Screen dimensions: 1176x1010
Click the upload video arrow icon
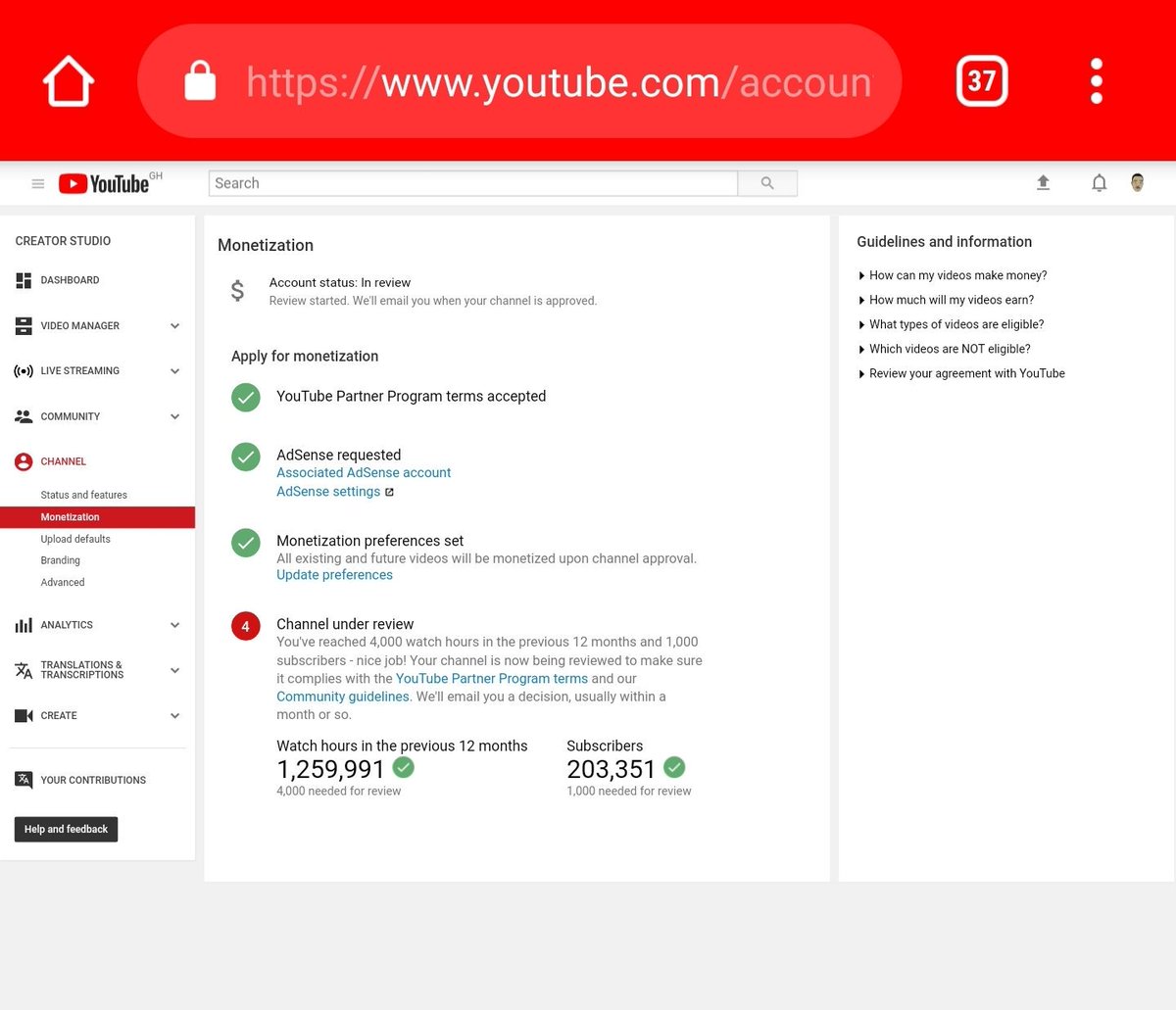tap(1043, 182)
